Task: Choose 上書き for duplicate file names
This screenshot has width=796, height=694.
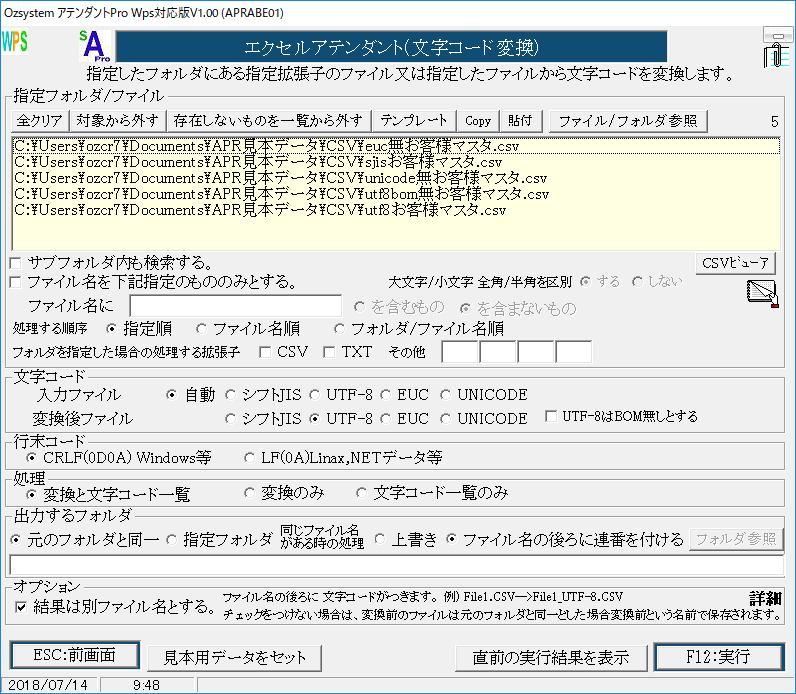Action: coord(381,539)
